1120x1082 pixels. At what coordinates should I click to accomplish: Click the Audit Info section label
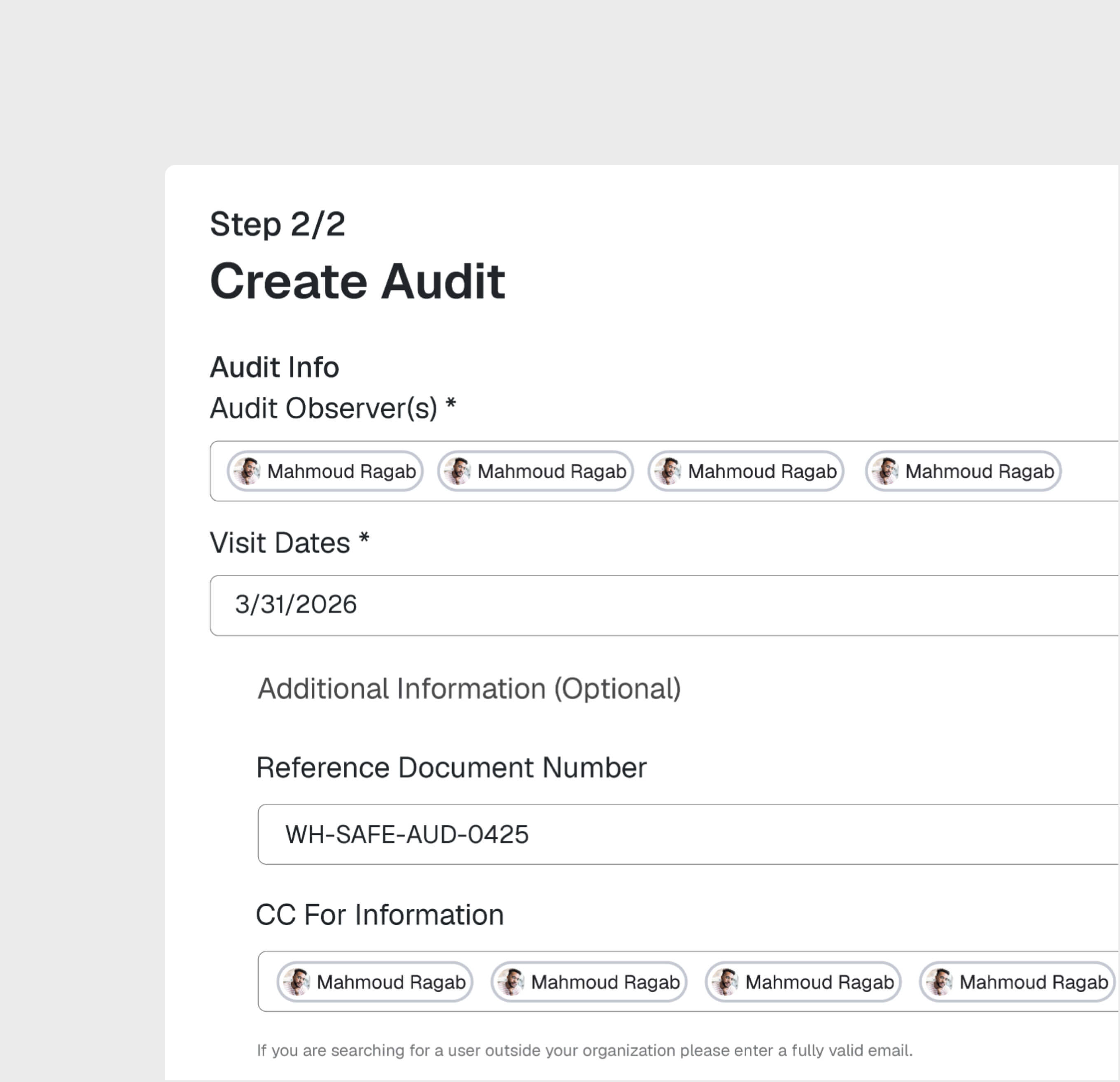point(274,367)
